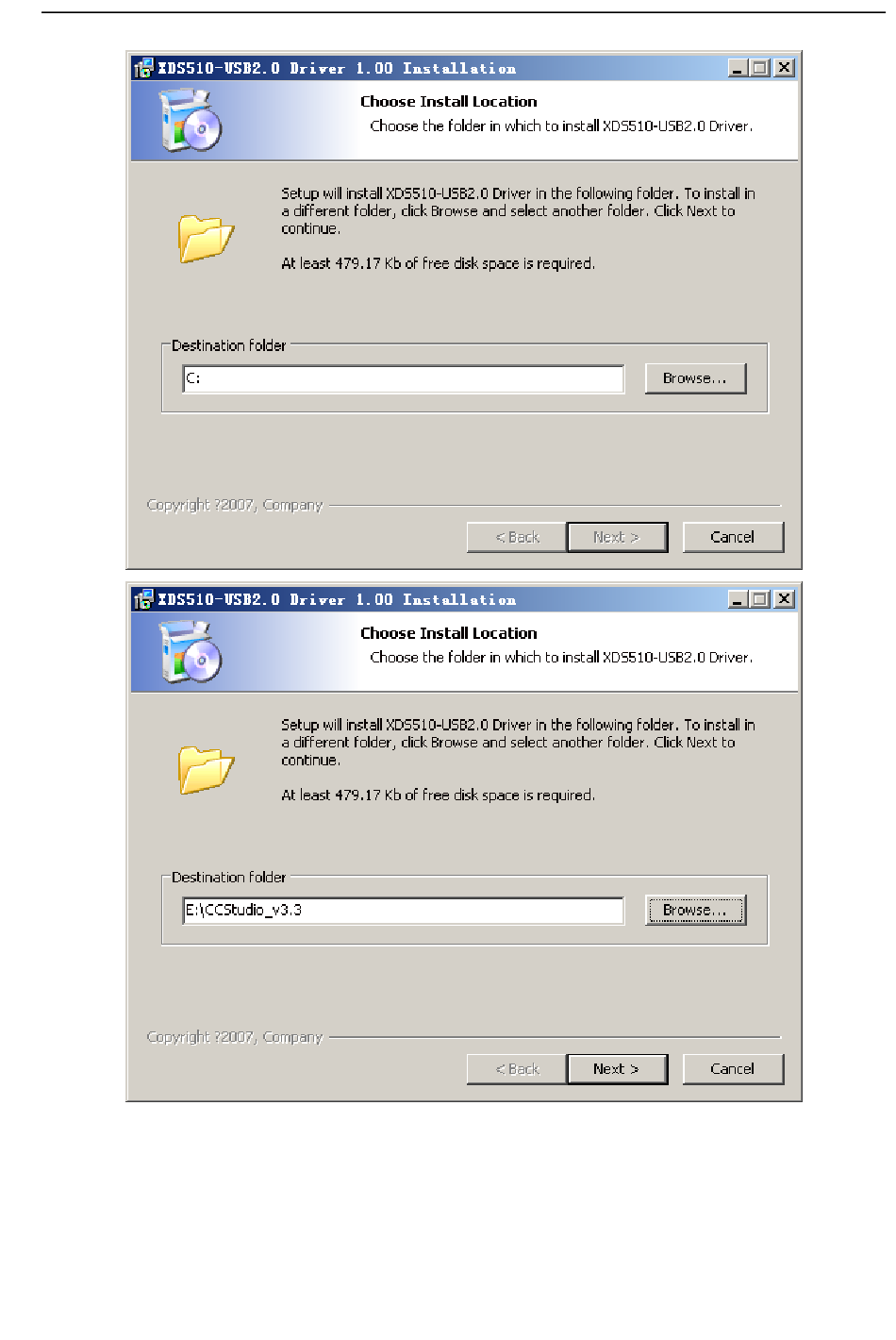Click Browse next to E:\CCStudio_v3.3 path
896x1340 pixels.
695,910
